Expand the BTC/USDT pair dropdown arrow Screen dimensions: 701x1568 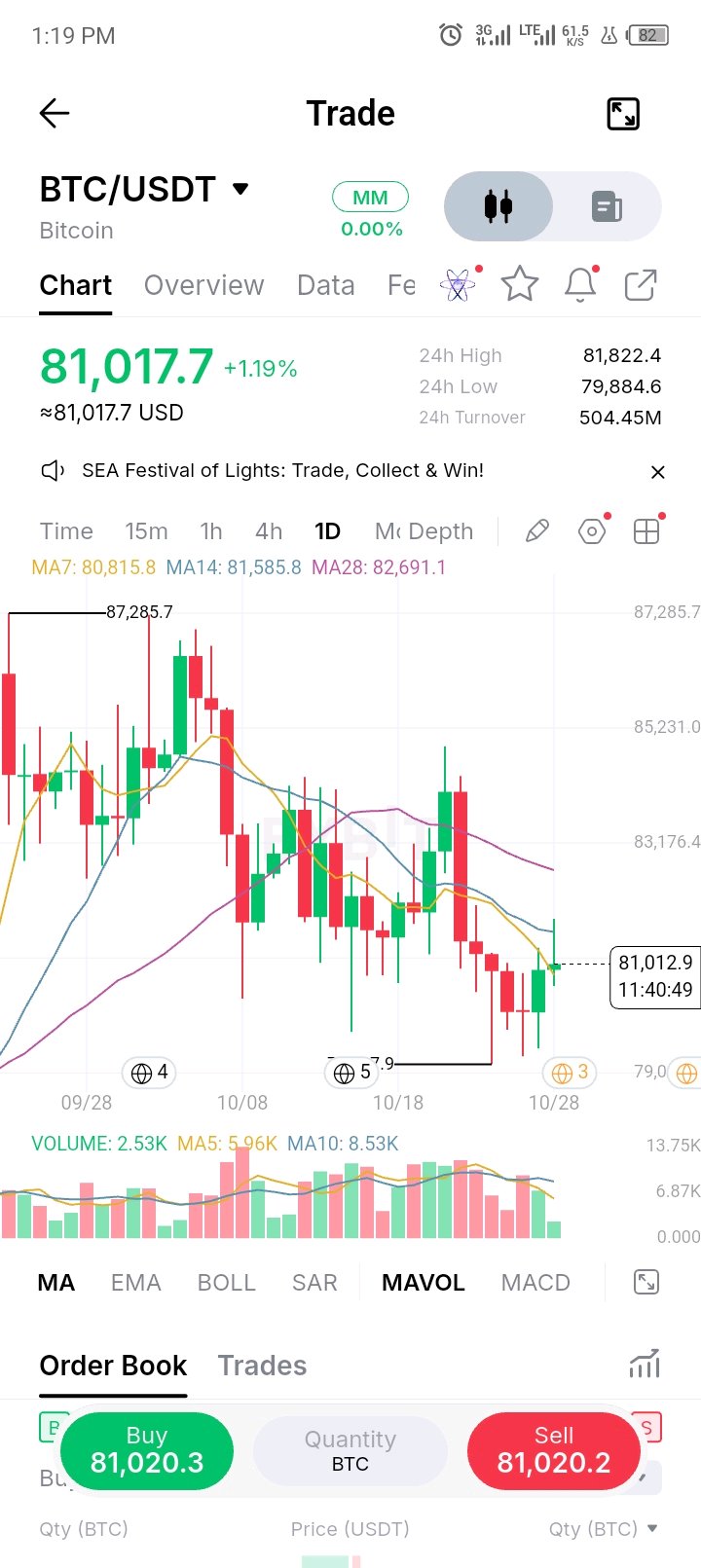tap(240, 189)
